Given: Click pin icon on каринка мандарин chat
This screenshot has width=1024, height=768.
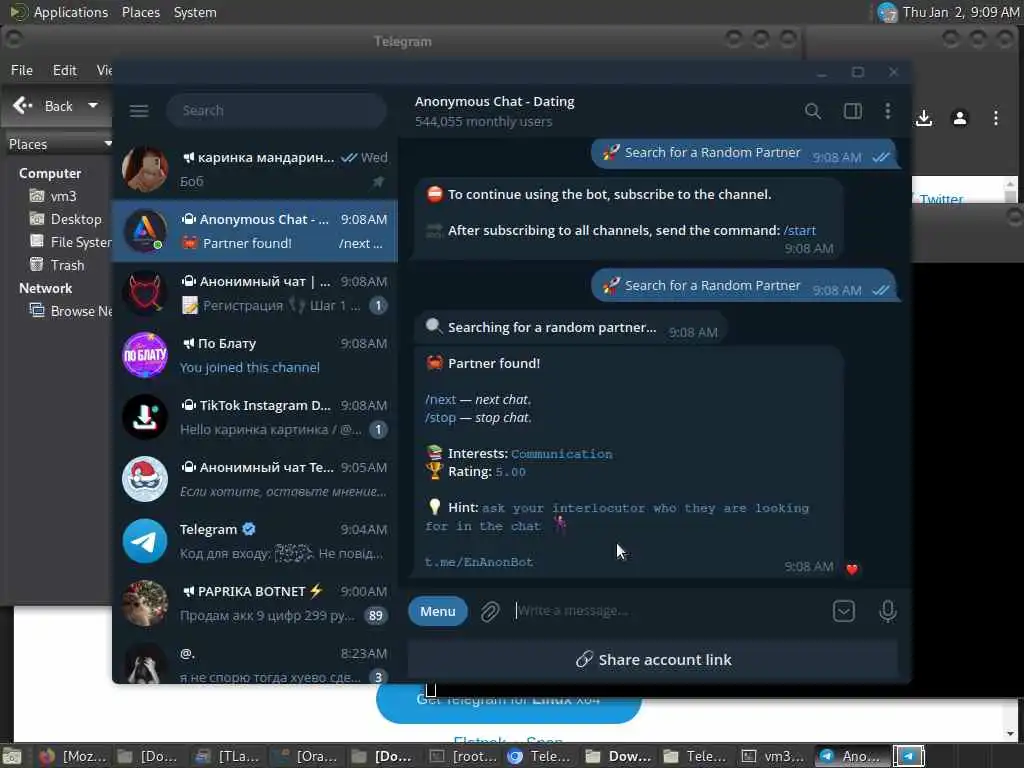Looking at the screenshot, I should 378,182.
